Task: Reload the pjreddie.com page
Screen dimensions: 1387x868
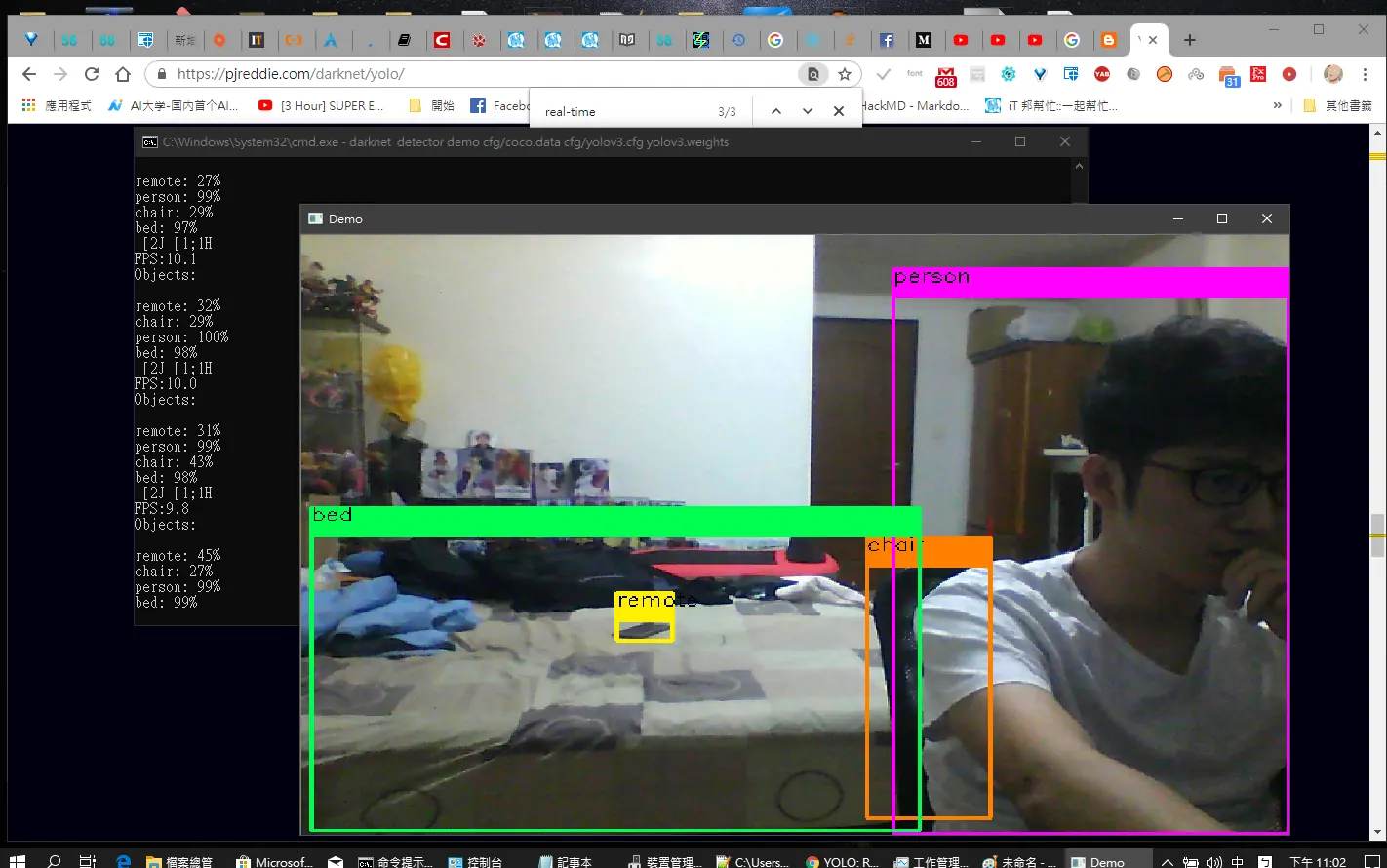Action: click(92, 74)
